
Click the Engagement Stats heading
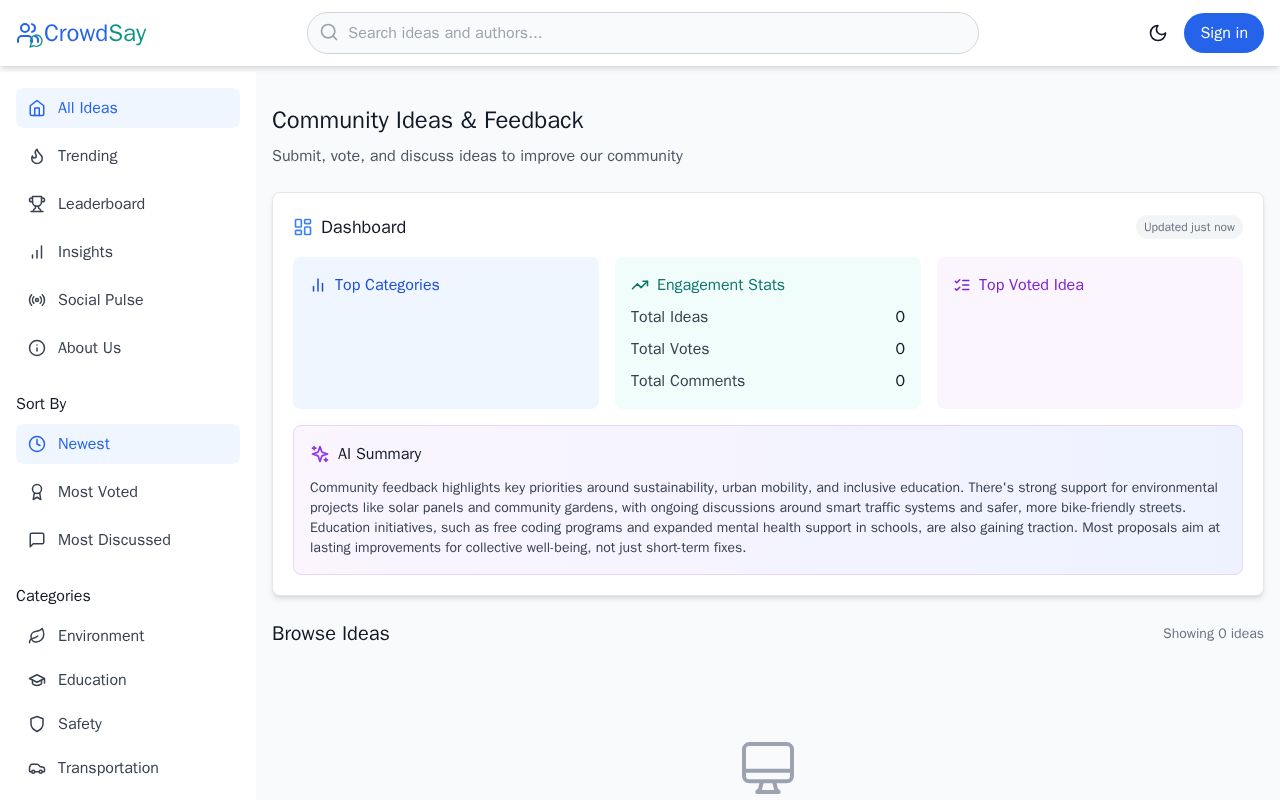[x=721, y=285]
